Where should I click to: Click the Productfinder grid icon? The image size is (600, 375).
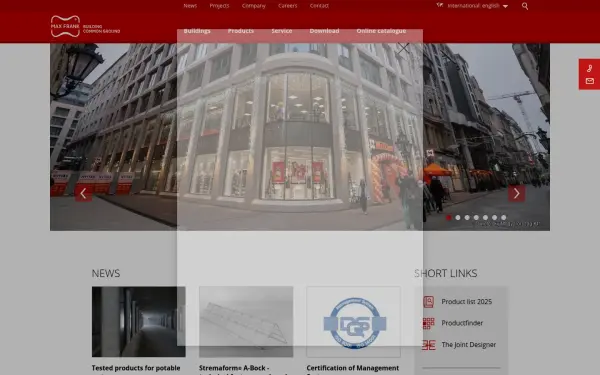coord(429,323)
